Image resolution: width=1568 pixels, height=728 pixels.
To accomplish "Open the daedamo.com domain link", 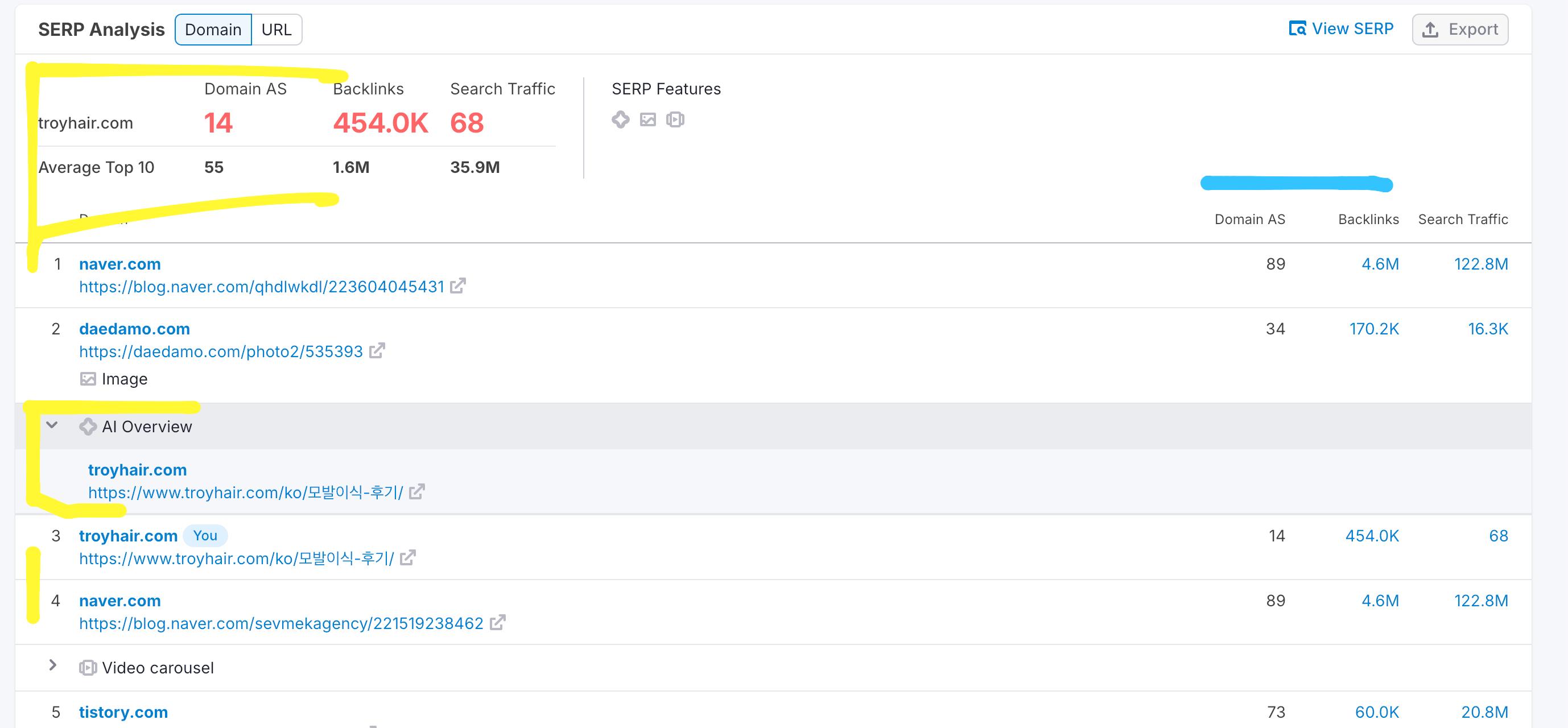I will (134, 329).
